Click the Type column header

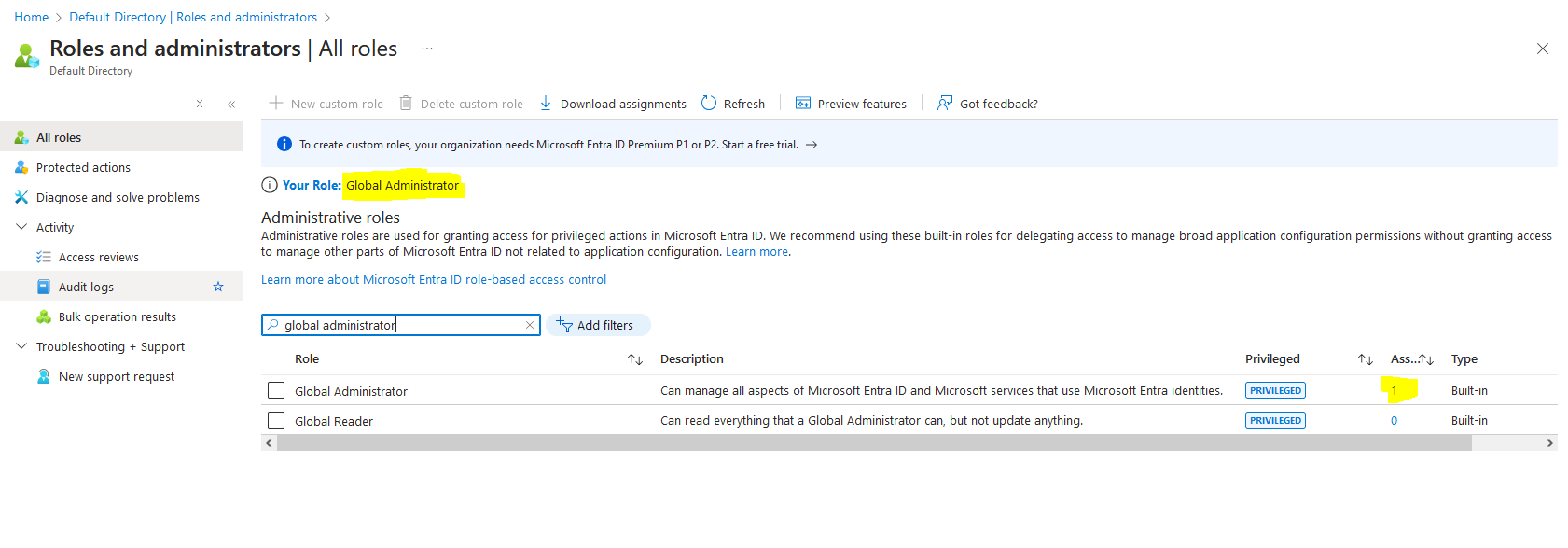tap(1464, 358)
